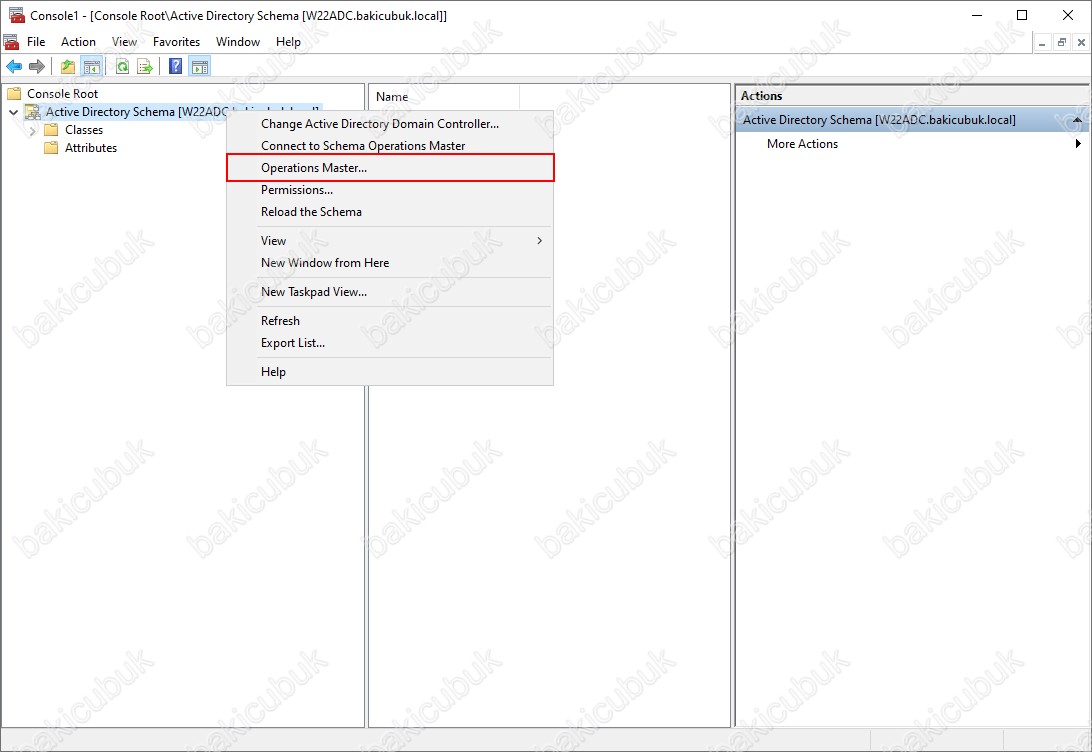Viewport: 1092px width, 752px height.
Task: Toggle Show/Hide Console Tree toolbar icon
Action: point(91,67)
